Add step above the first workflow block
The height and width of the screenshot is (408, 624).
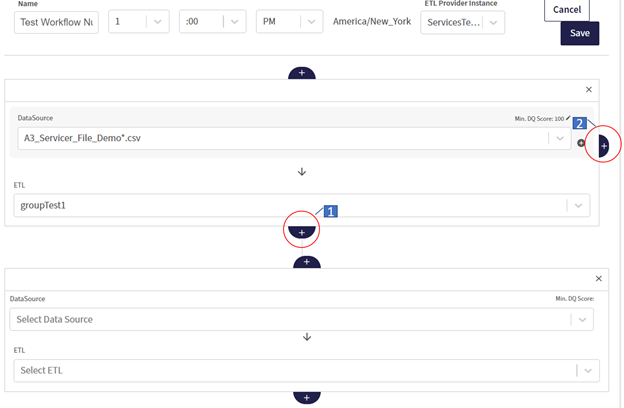click(302, 73)
